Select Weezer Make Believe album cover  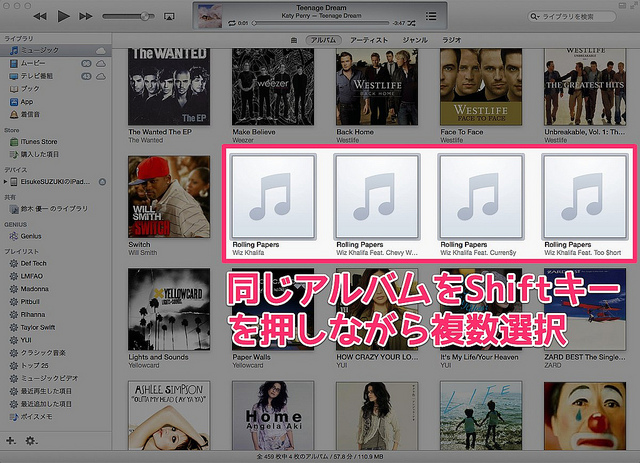273,87
